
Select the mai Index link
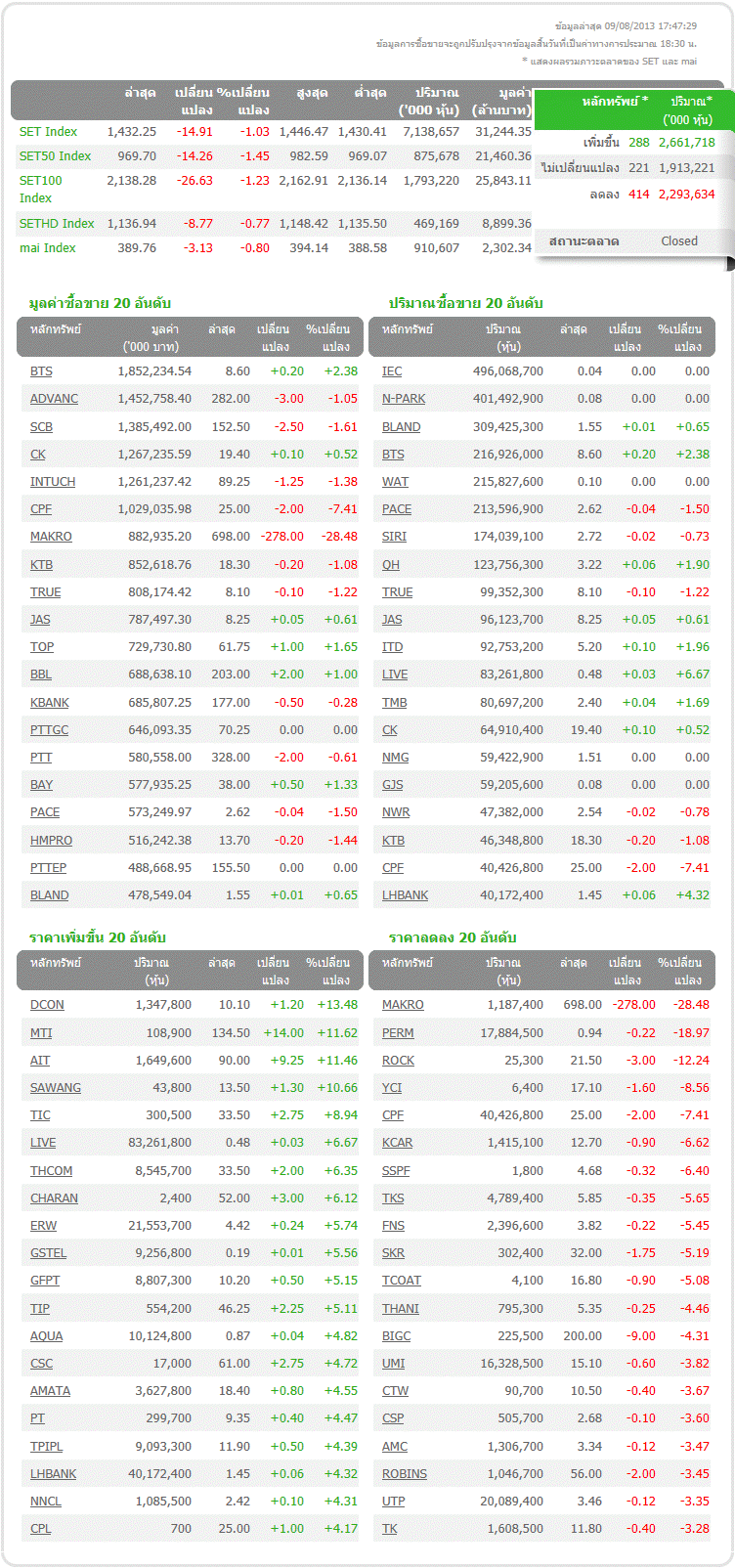47,248
